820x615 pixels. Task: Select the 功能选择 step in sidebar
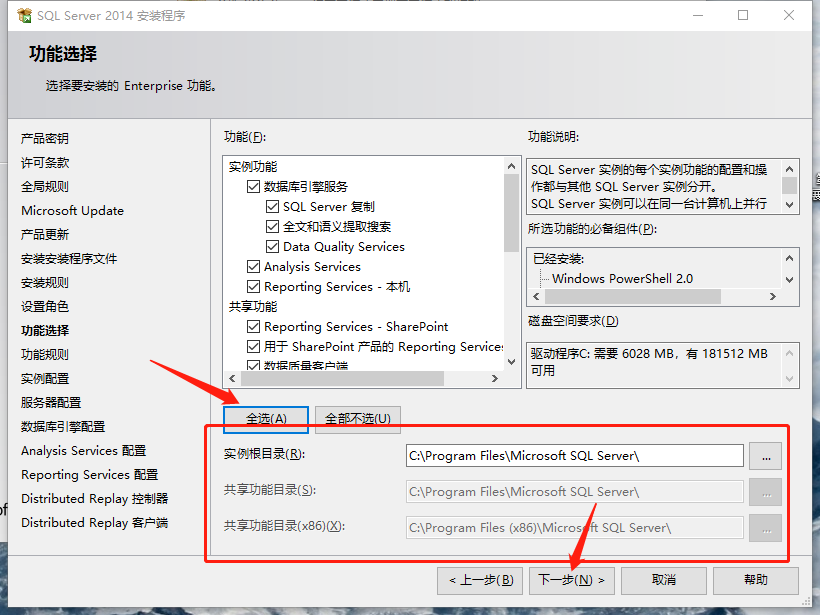(x=45, y=331)
